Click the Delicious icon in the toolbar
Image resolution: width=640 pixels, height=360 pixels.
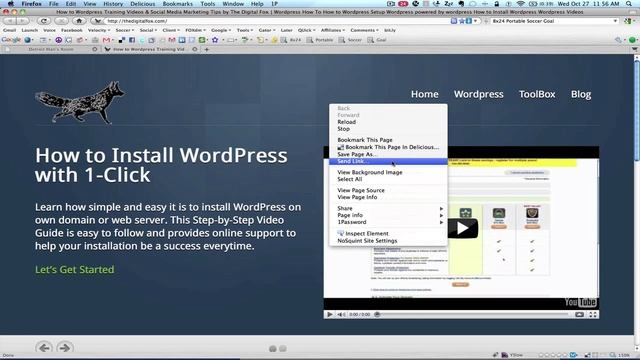point(122,40)
